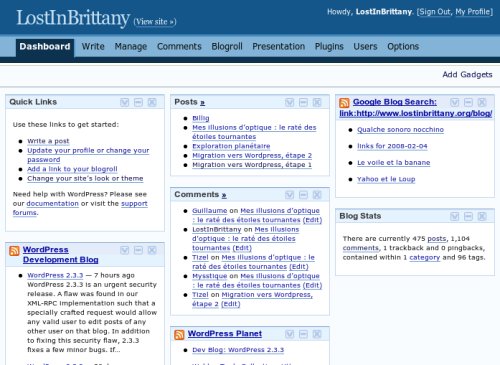The height and width of the screenshot is (365, 500).
Task: Click the 'category' link in Blog Stats
Action: [425, 258]
